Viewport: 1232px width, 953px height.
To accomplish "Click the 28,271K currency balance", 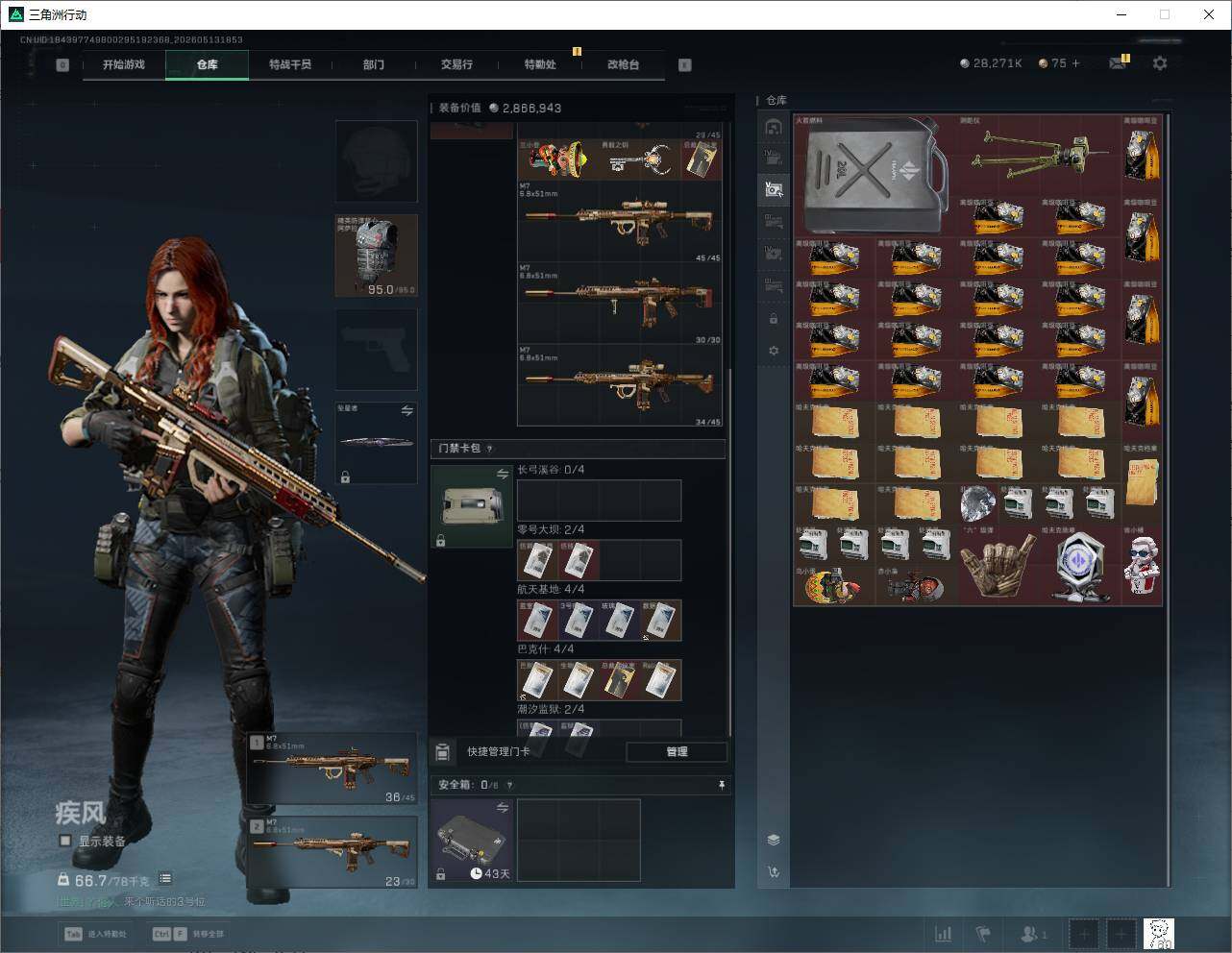I will [x=991, y=63].
